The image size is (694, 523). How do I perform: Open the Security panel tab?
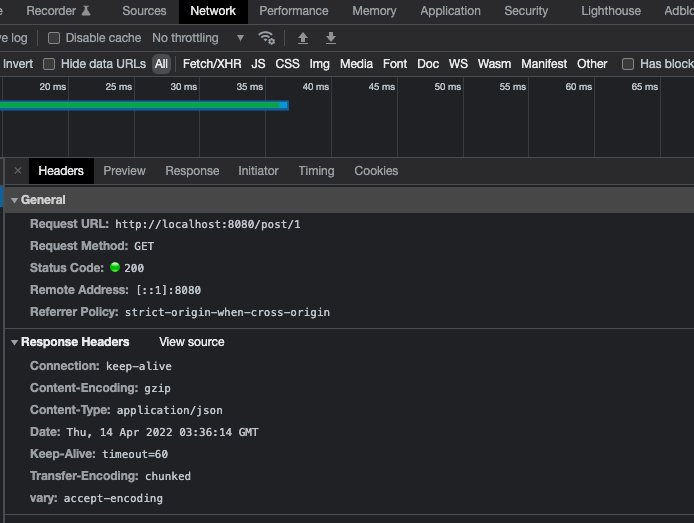(526, 11)
